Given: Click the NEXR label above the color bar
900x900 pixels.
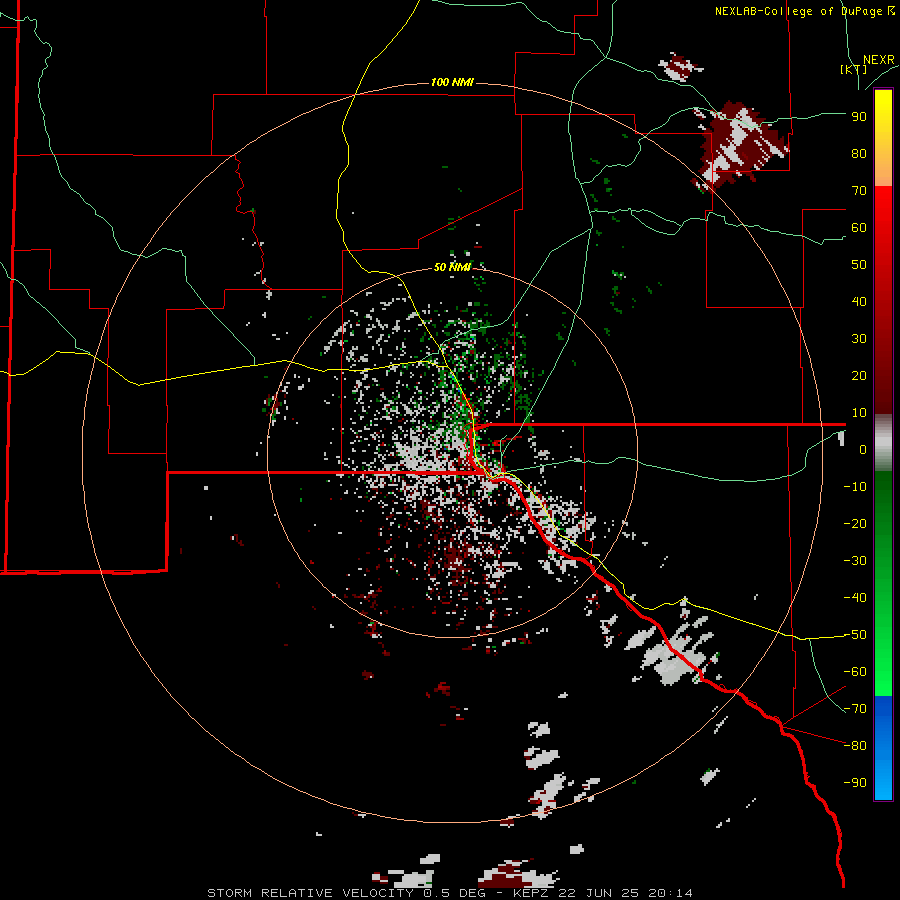Looking at the screenshot, I should 879,60.
